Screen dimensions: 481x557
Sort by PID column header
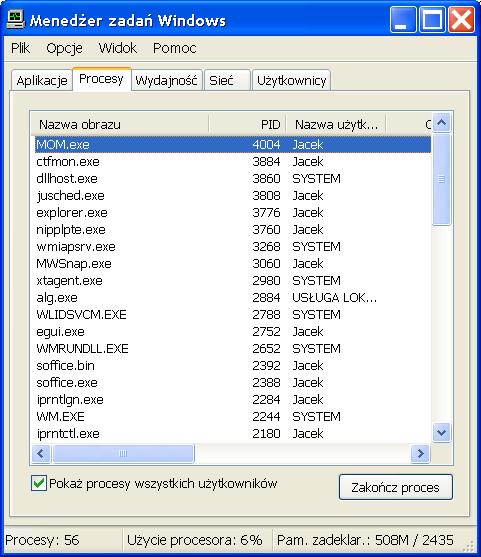coord(248,124)
